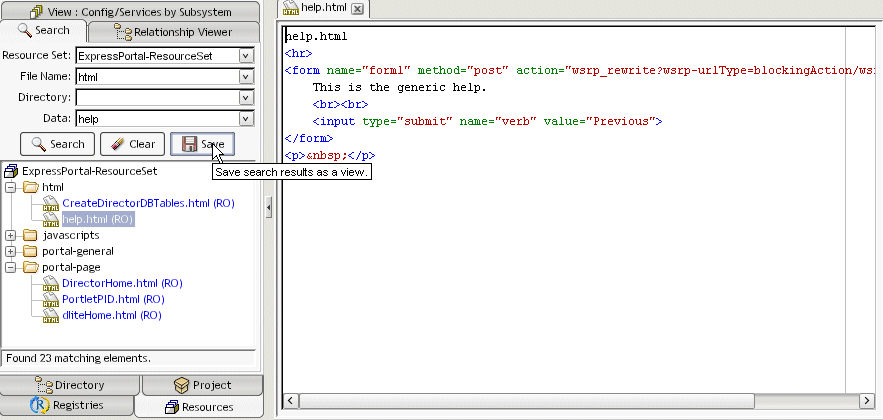Expand the javascripts folder node
The height and width of the screenshot is (420, 883).
[x=11, y=235]
